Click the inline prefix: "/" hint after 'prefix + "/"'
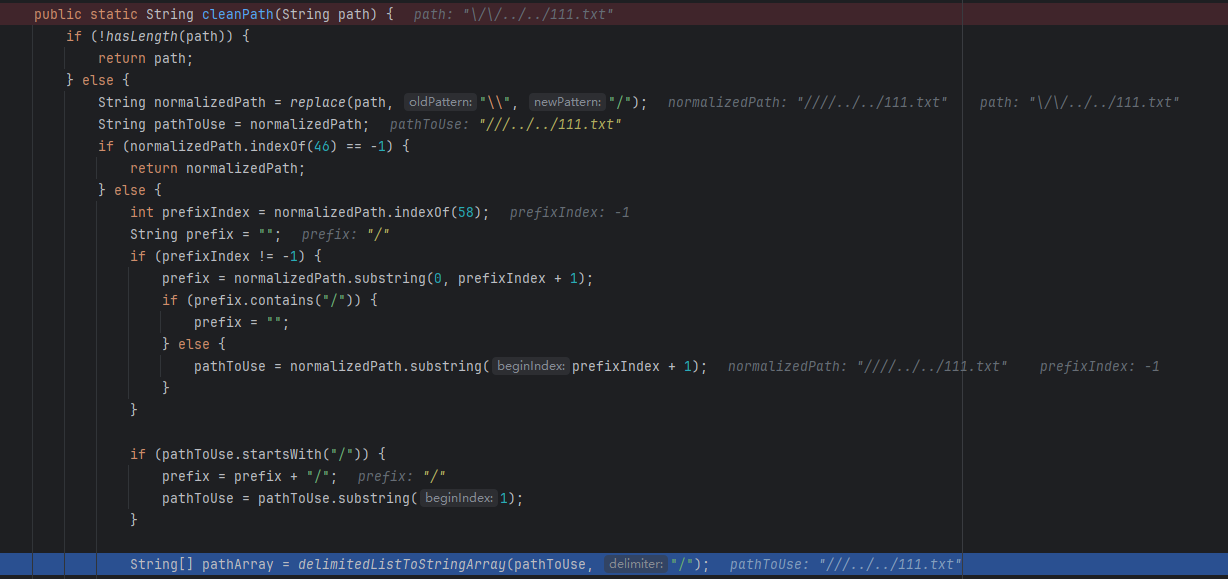Image resolution: width=1228 pixels, height=579 pixels. [401, 476]
